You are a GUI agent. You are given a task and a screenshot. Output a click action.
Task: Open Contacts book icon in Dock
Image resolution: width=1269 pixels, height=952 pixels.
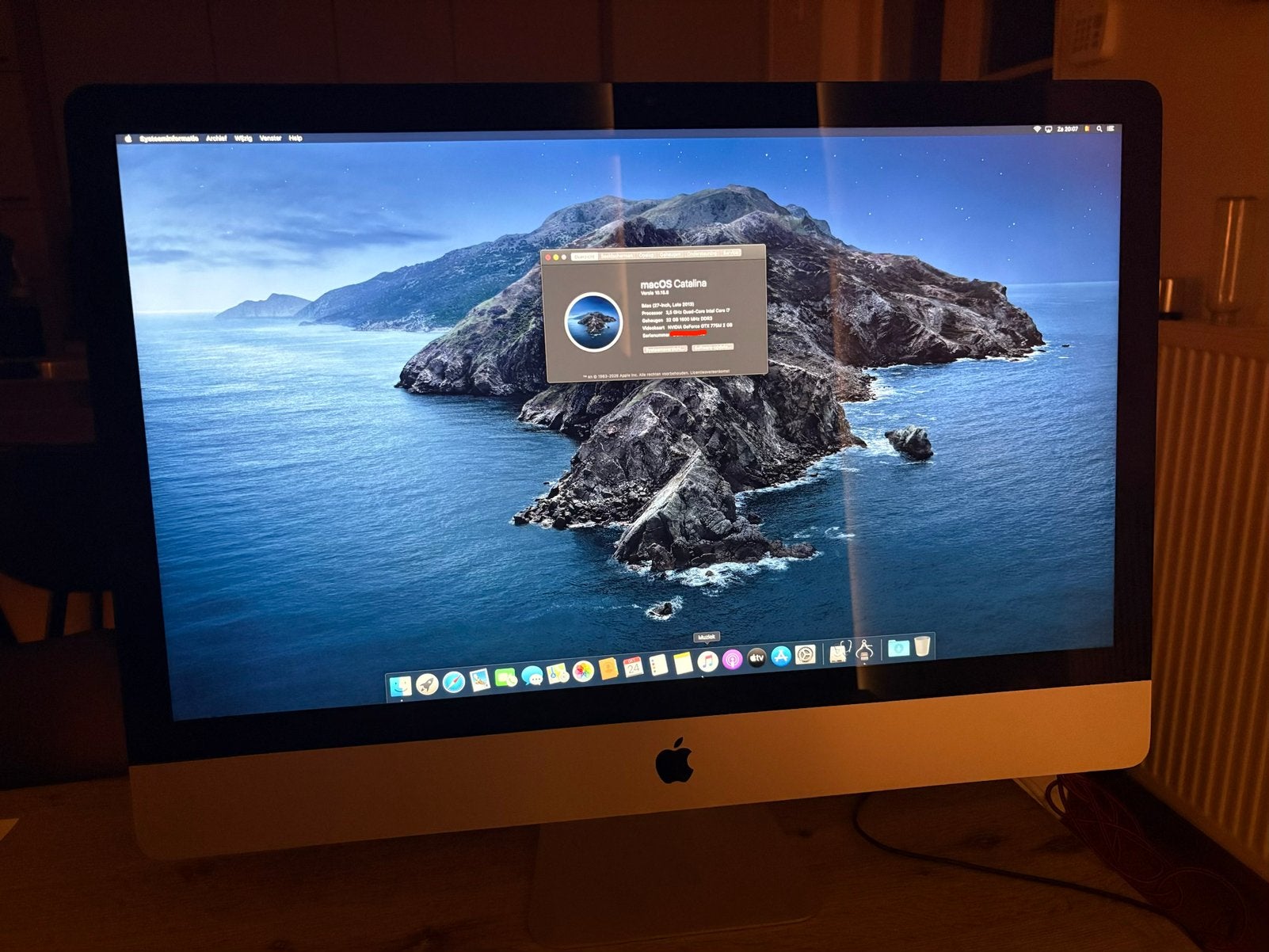pos(608,668)
